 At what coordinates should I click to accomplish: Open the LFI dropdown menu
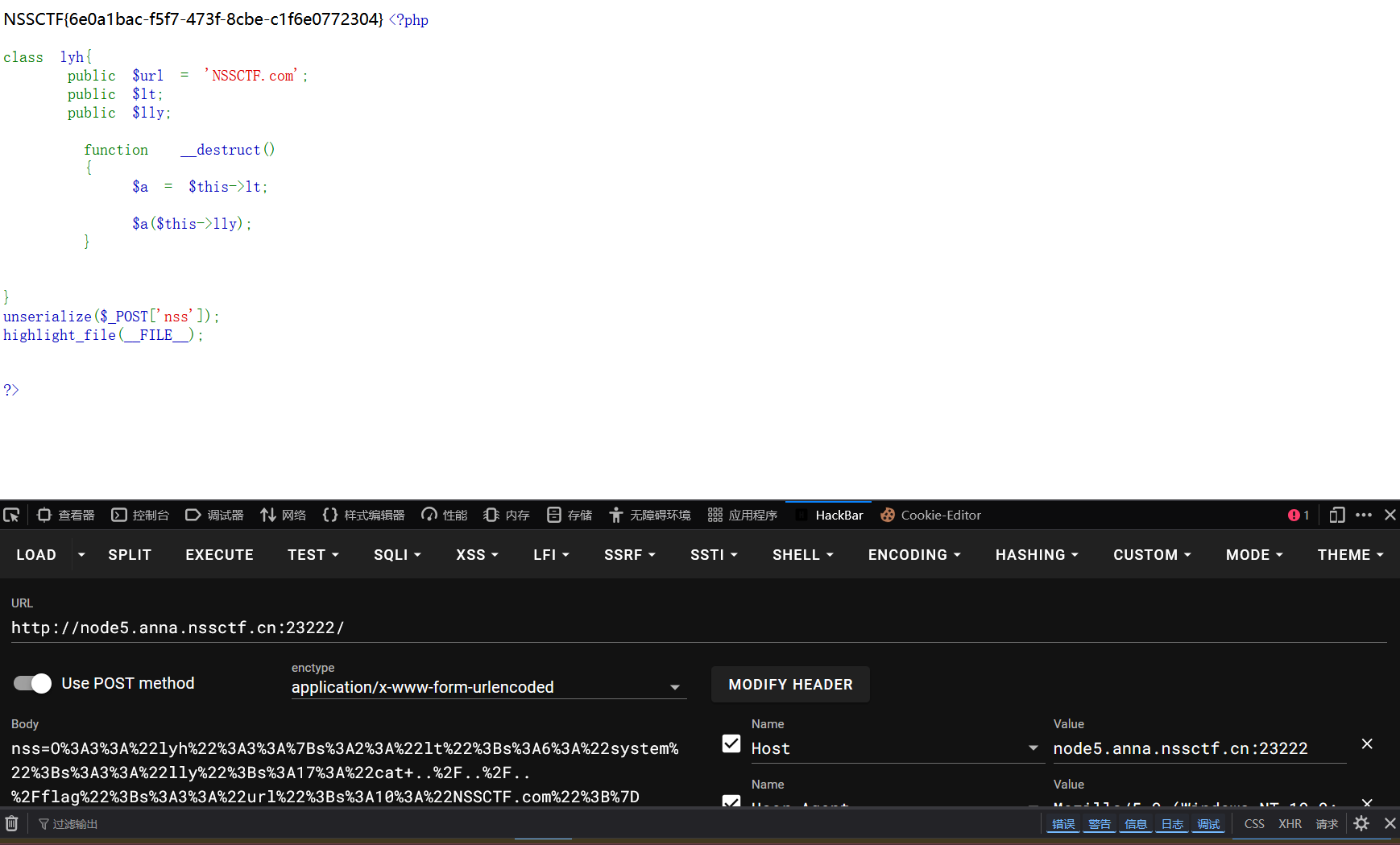(551, 555)
